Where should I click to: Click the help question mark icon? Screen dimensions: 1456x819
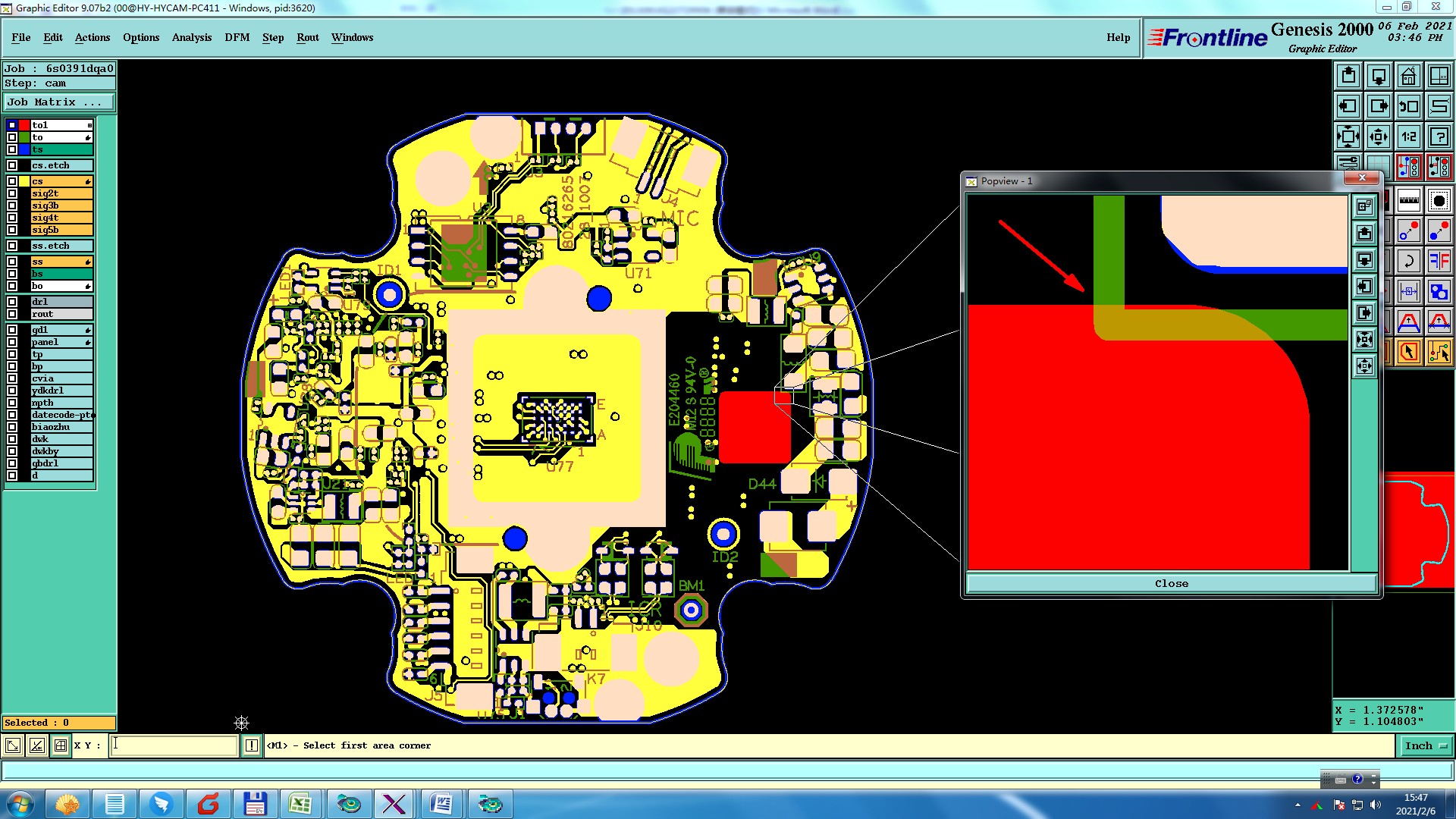point(1439,136)
